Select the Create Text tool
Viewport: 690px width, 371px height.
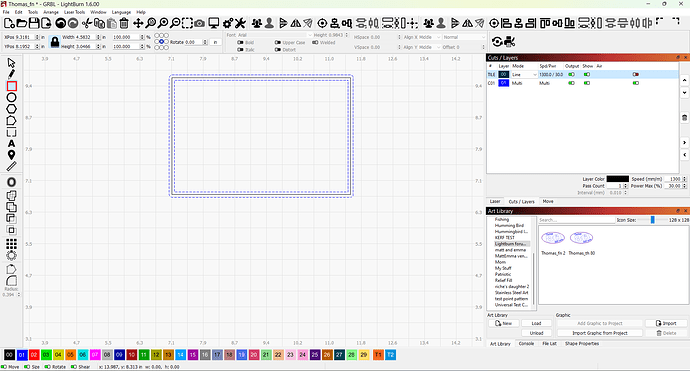coord(11,143)
